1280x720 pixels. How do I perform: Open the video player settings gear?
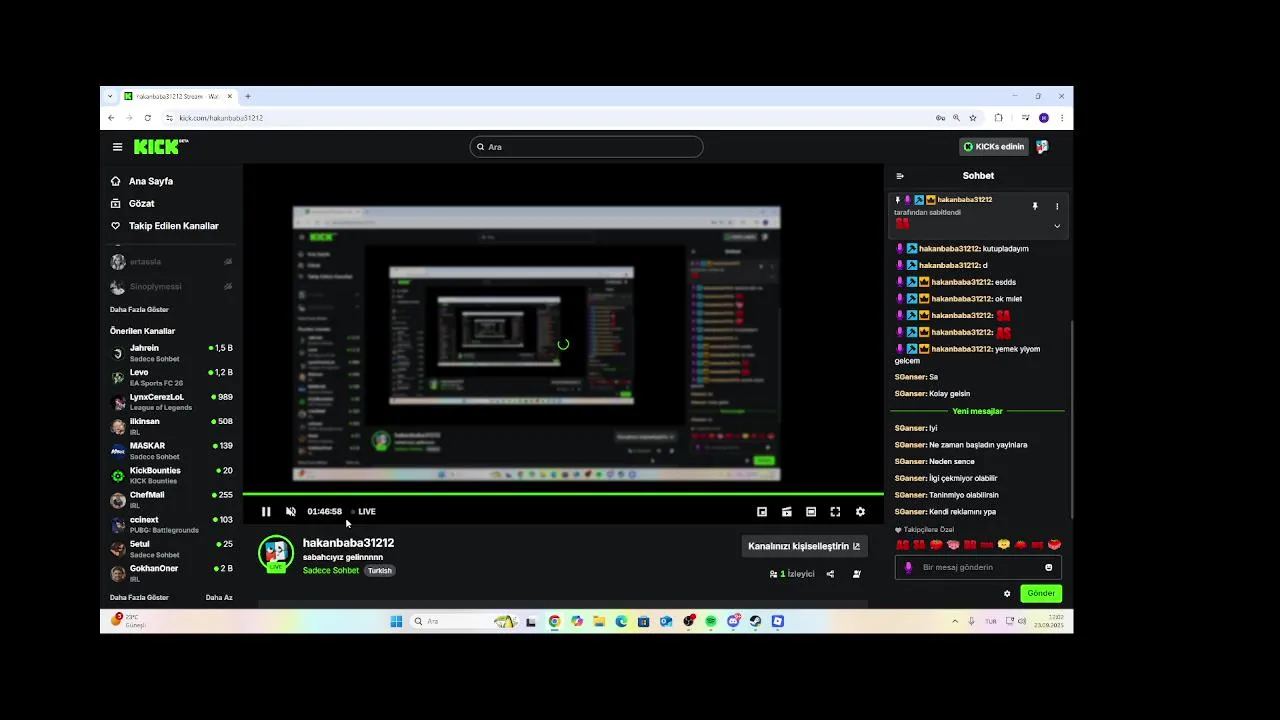860,512
